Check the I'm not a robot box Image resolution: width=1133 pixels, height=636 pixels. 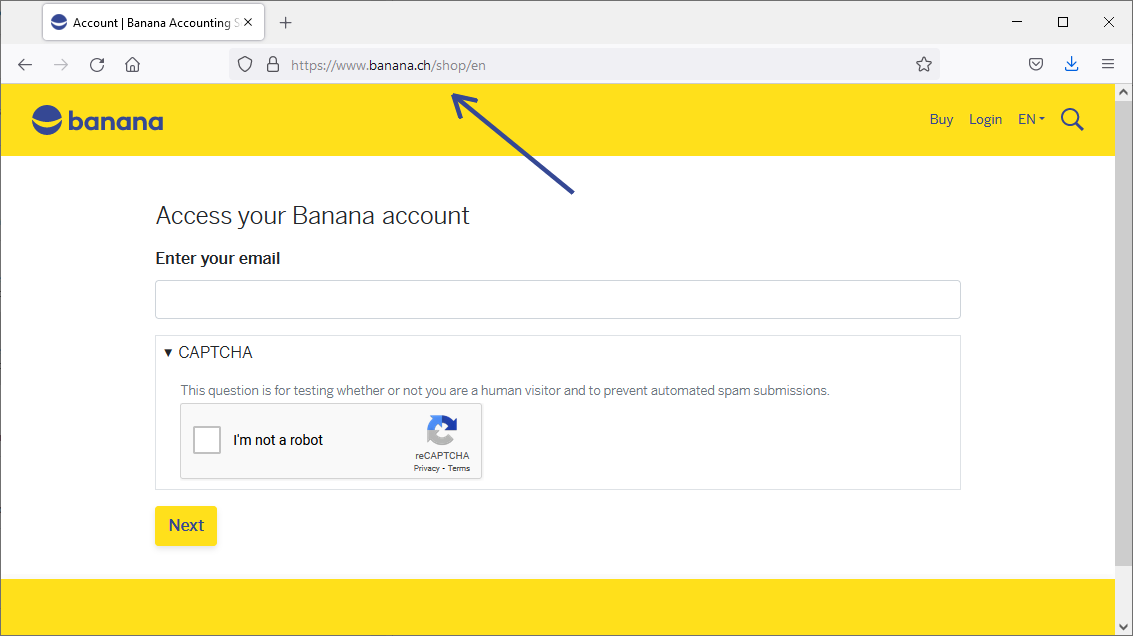pos(207,440)
